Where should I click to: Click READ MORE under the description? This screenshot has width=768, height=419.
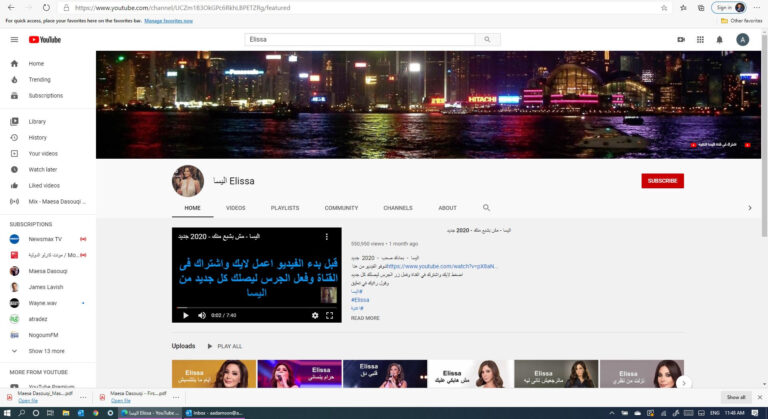(365, 318)
